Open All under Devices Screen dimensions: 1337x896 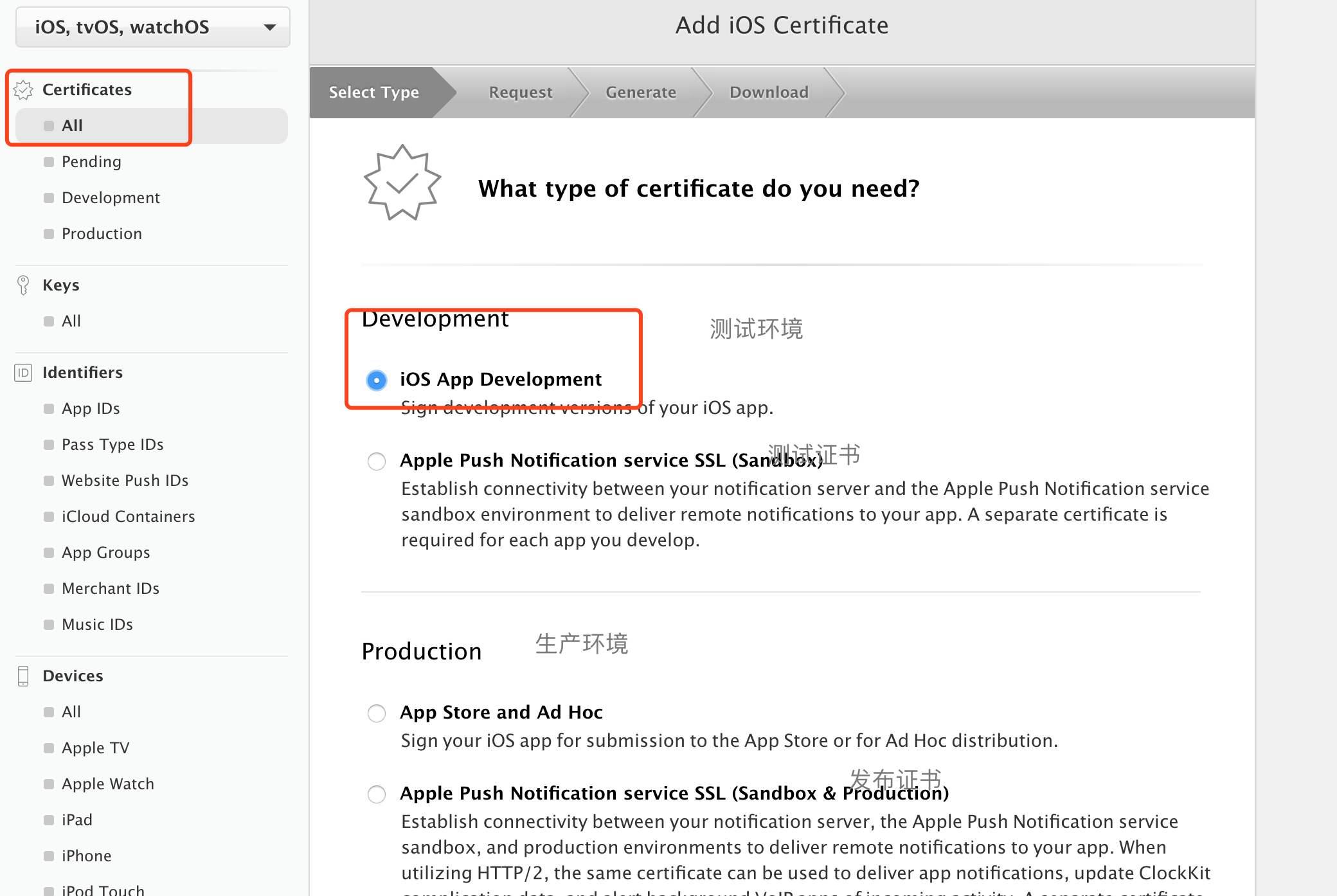coord(71,712)
